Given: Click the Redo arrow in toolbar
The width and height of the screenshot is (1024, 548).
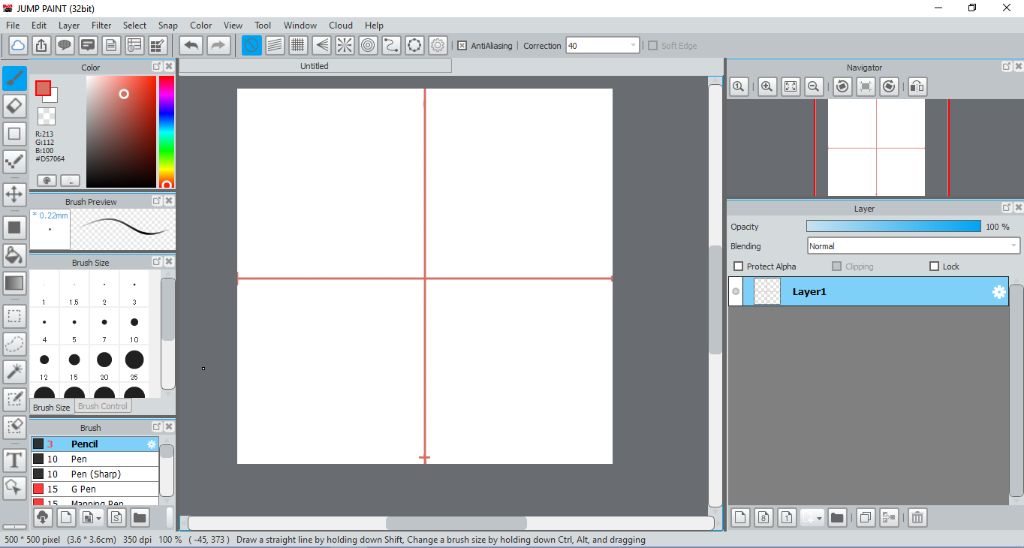Looking at the screenshot, I should [x=218, y=45].
